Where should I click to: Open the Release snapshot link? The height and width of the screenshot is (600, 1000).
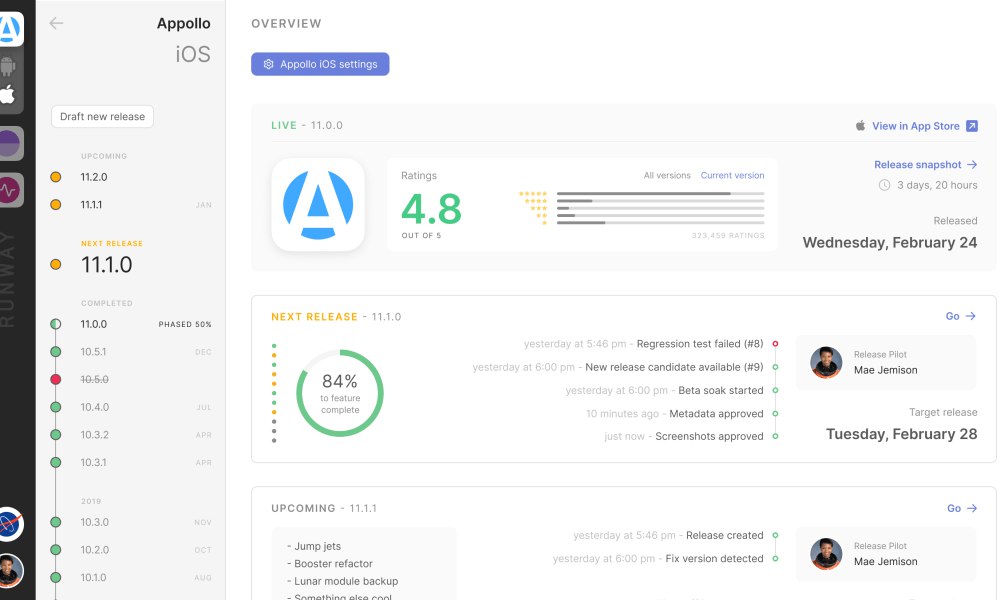point(917,165)
